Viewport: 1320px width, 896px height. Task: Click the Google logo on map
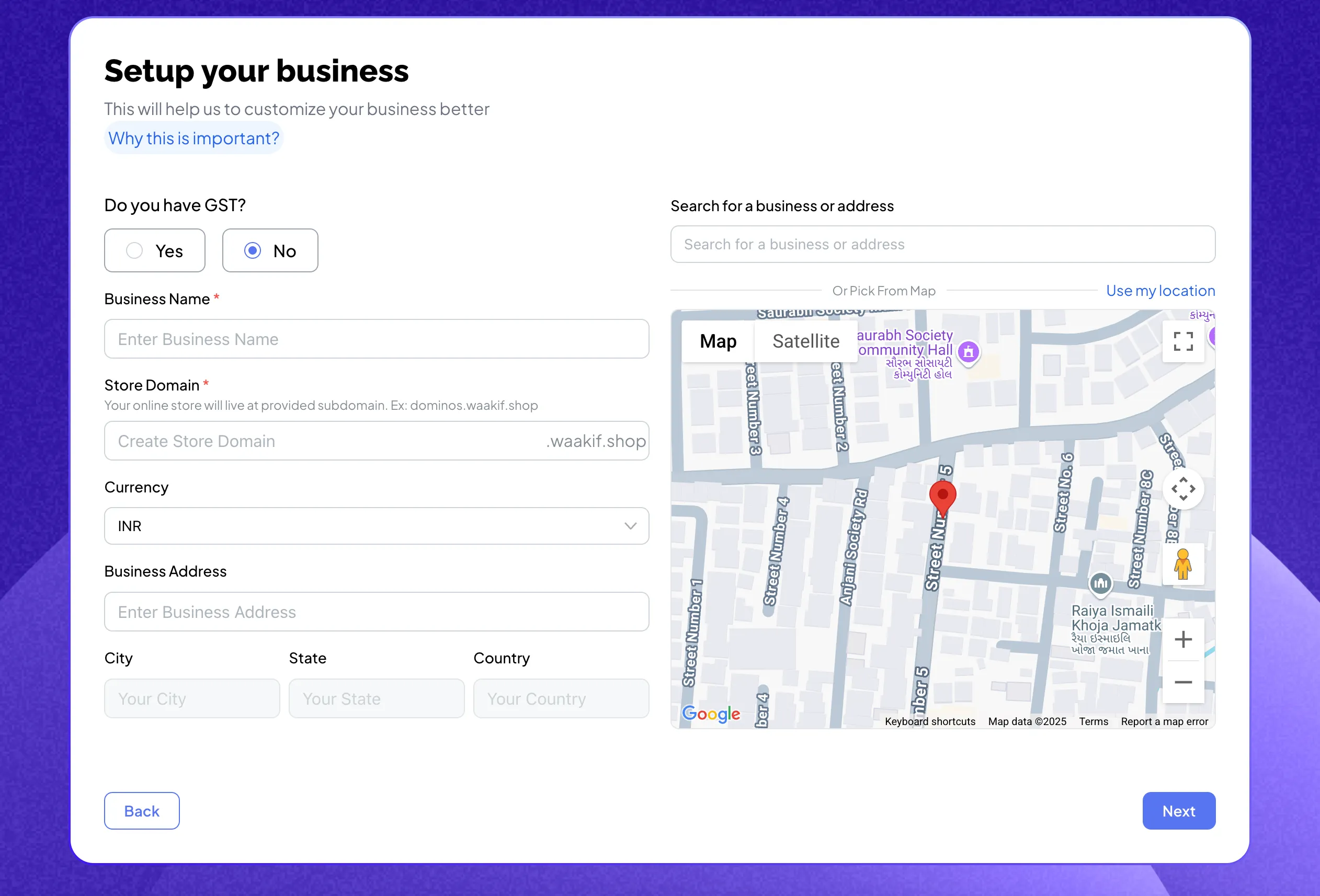(711, 714)
